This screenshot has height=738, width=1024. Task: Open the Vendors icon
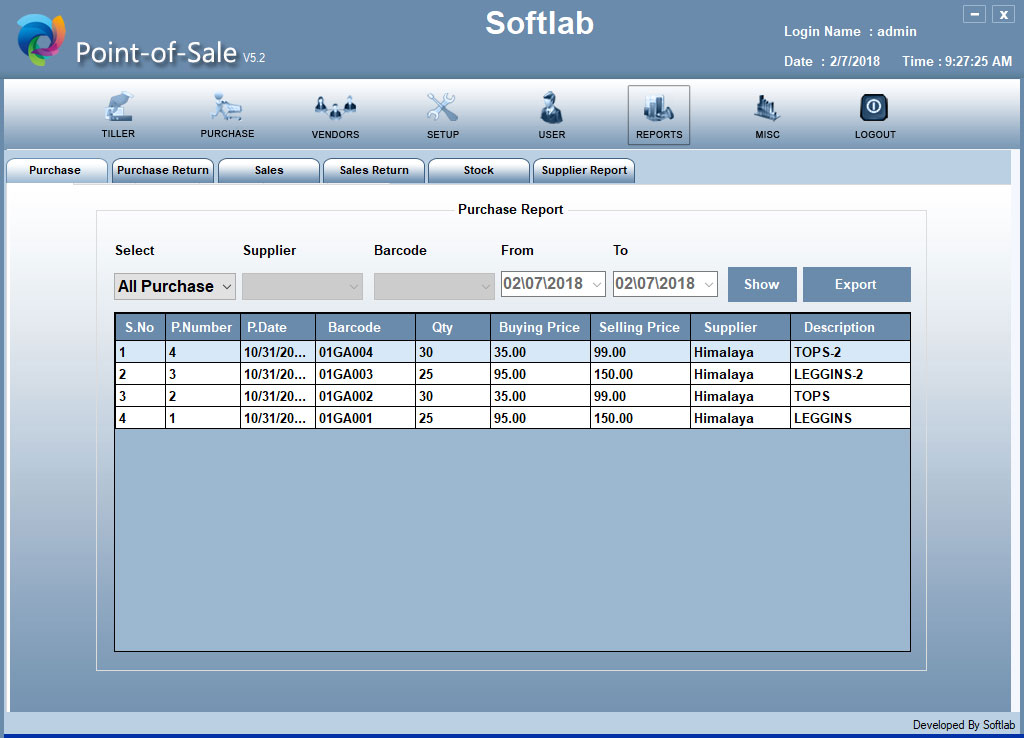(335, 108)
